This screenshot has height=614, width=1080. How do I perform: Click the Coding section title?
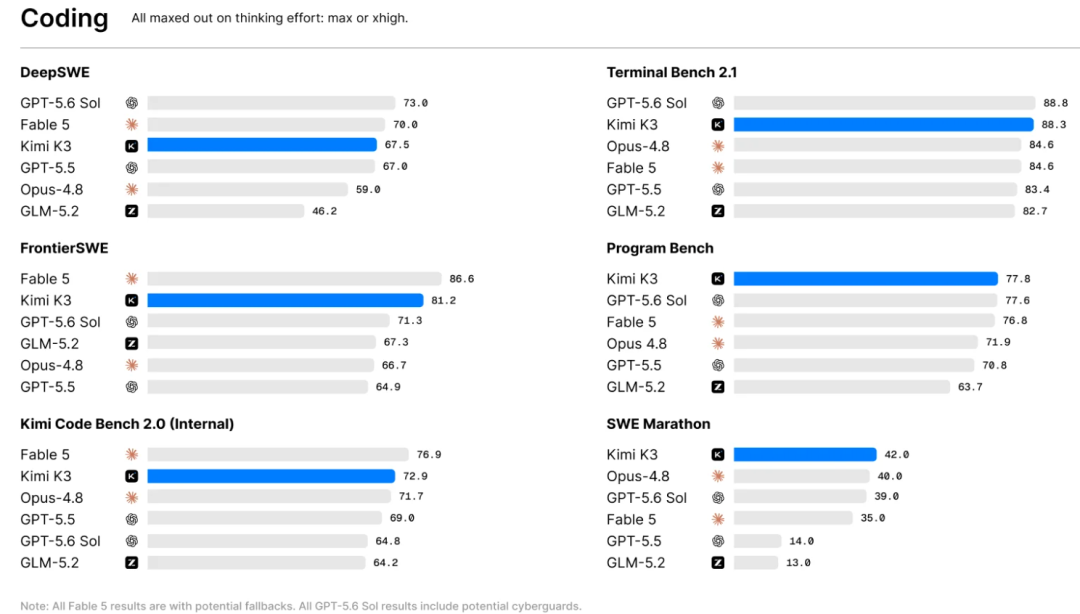[x=64, y=19]
